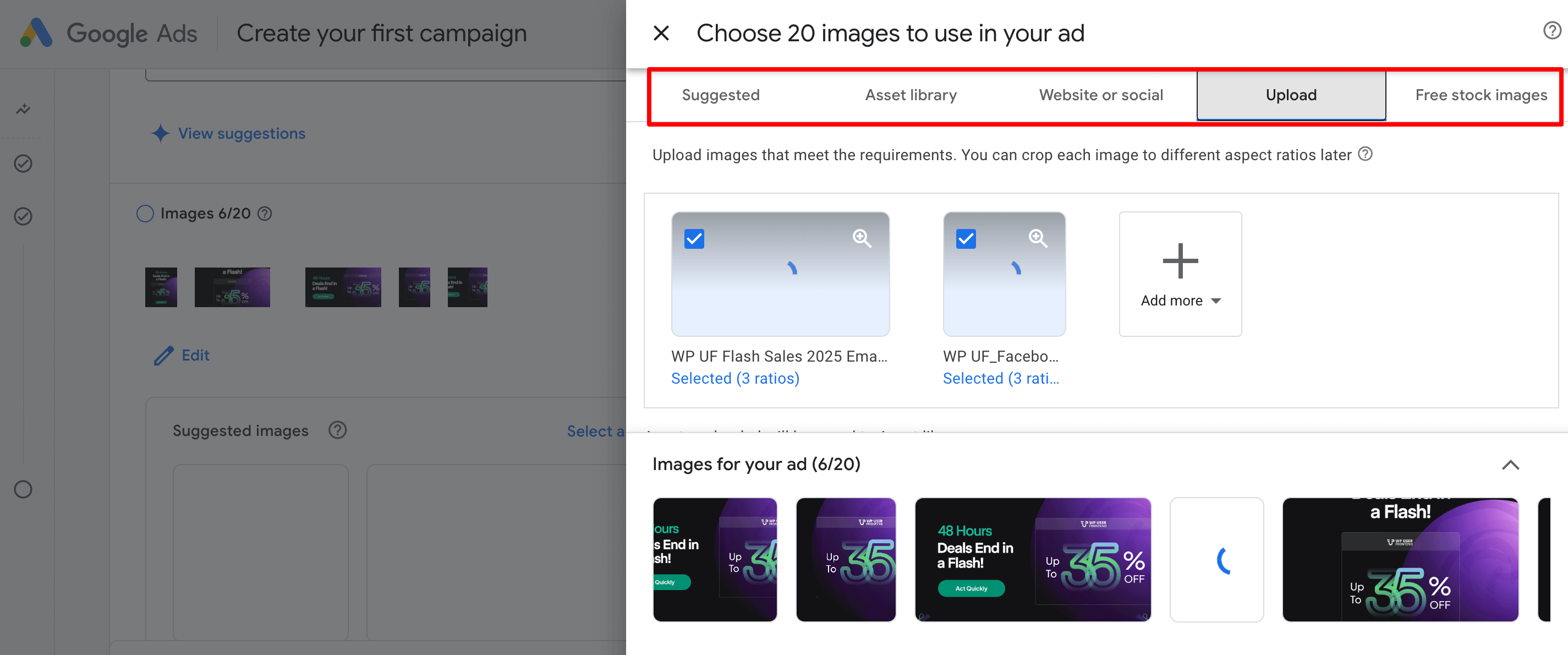Viewport: 1568px width, 655px height.
Task: Click the pencil edit icon
Action: (x=164, y=356)
